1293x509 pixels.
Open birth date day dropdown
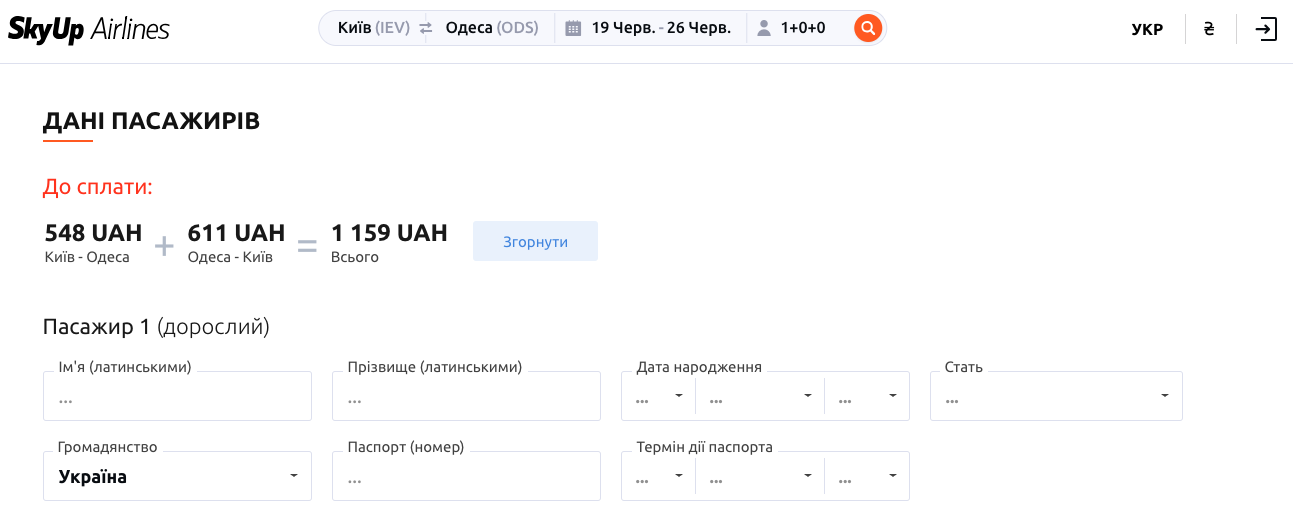pyautogui.click(x=658, y=397)
